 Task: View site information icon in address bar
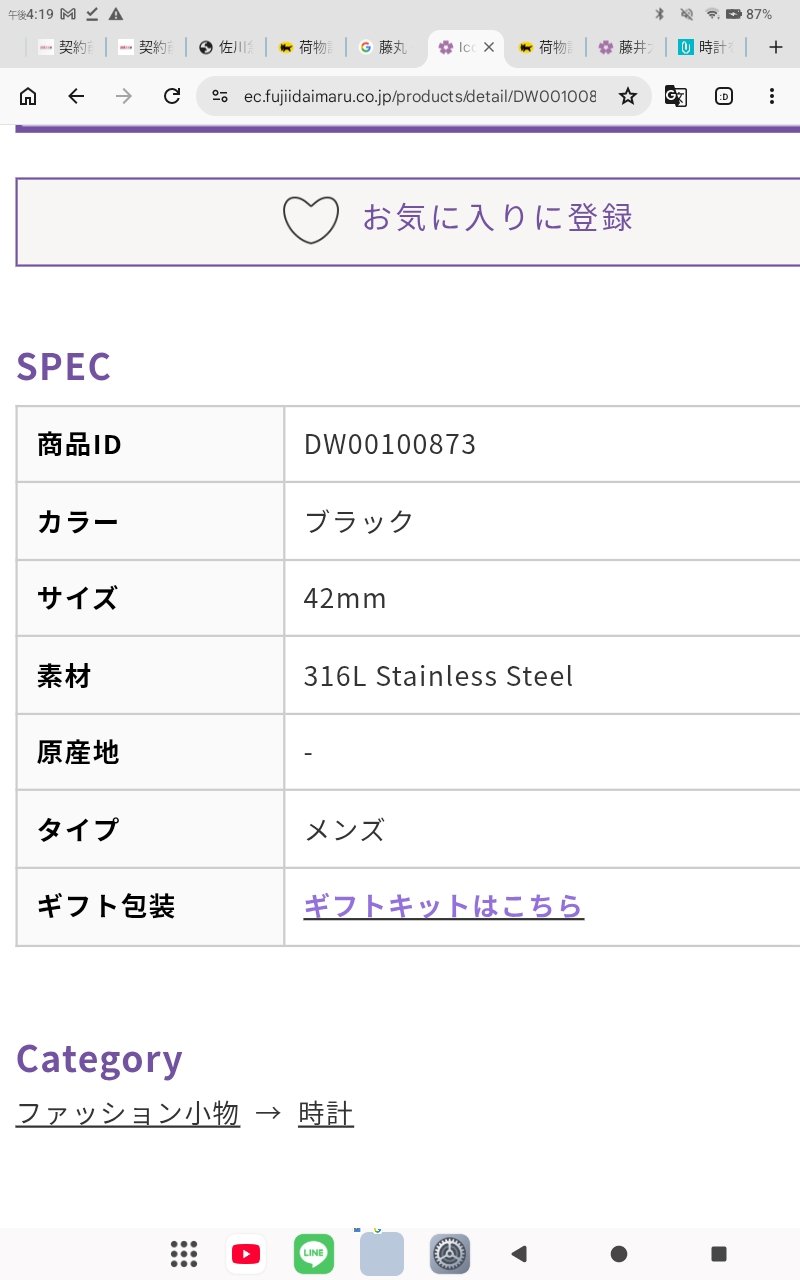click(x=220, y=96)
